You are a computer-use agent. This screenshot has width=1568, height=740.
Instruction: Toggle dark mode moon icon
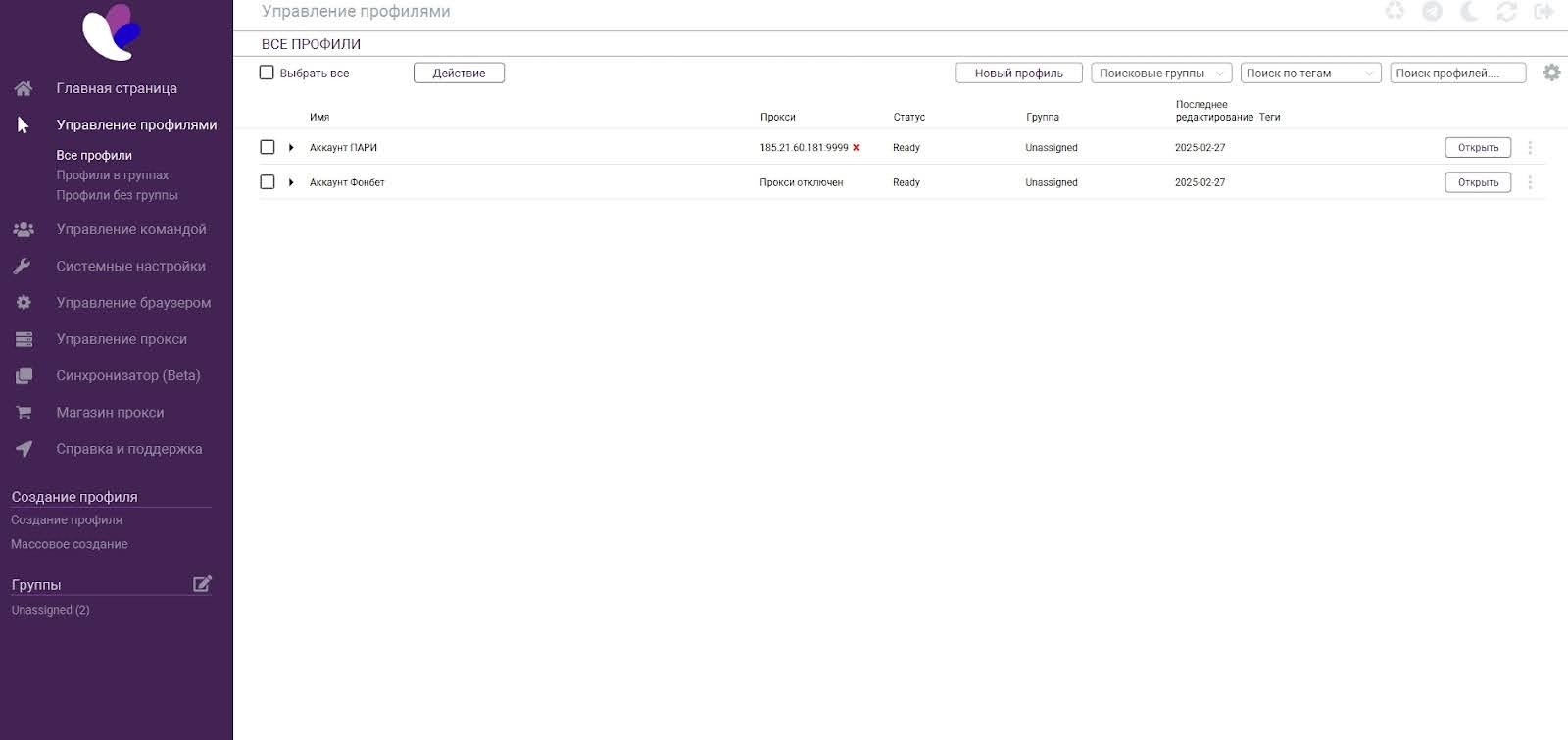click(1469, 11)
